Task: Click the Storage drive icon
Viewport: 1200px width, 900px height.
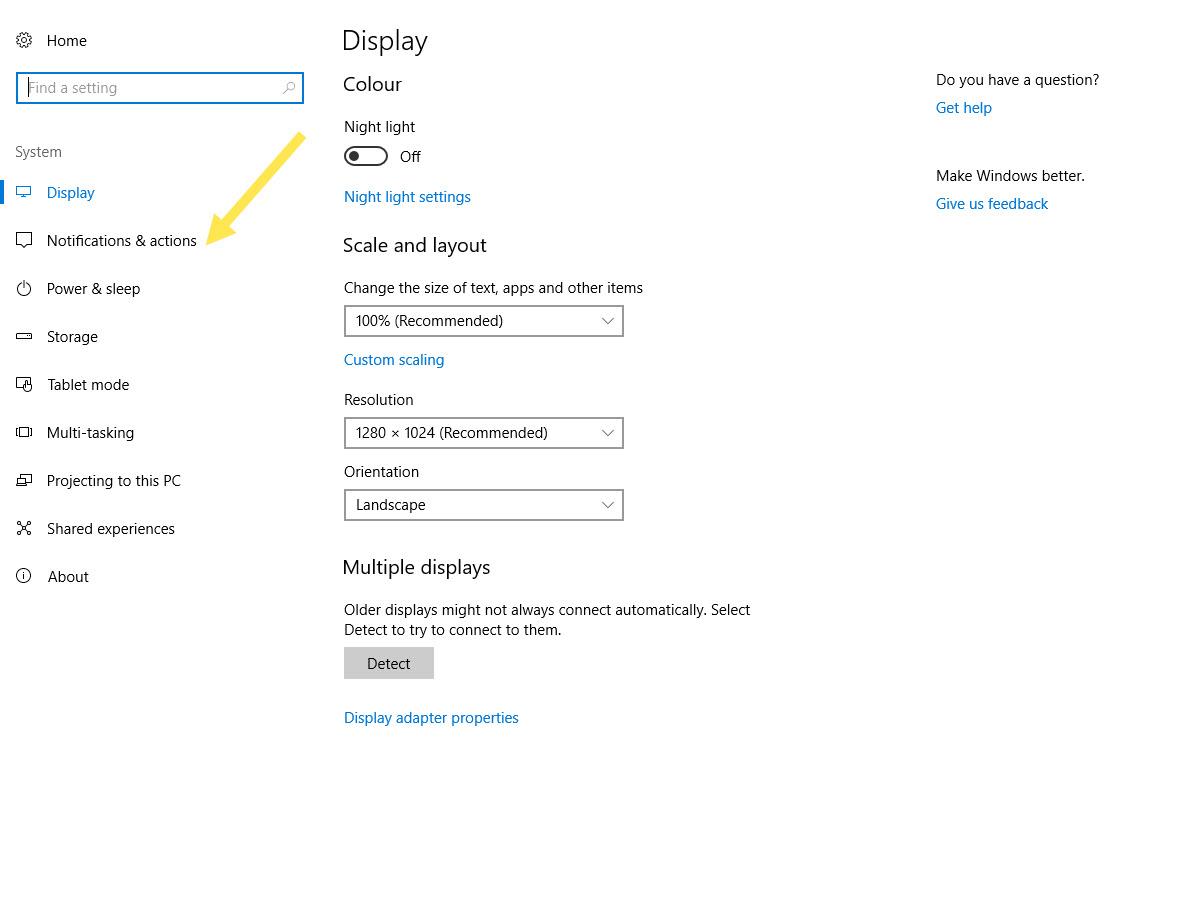Action: click(24, 337)
